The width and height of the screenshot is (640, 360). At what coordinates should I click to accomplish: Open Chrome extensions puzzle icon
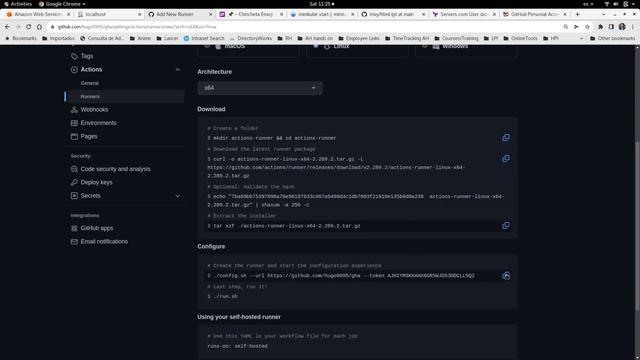[x=600, y=27]
